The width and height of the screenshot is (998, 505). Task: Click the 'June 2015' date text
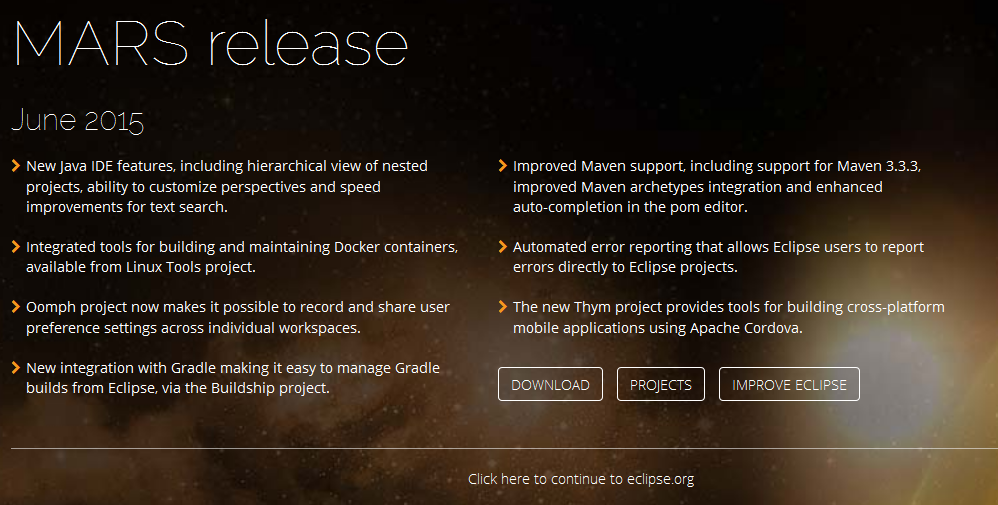(x=78, y=120)
